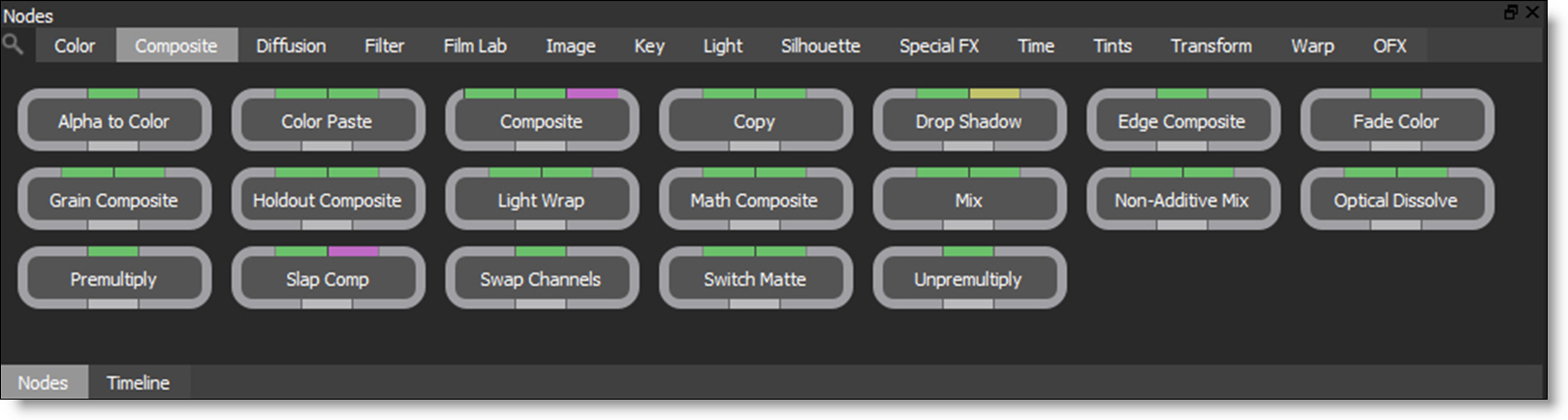Choose the Light Wrap node

(x=541, y=200)
